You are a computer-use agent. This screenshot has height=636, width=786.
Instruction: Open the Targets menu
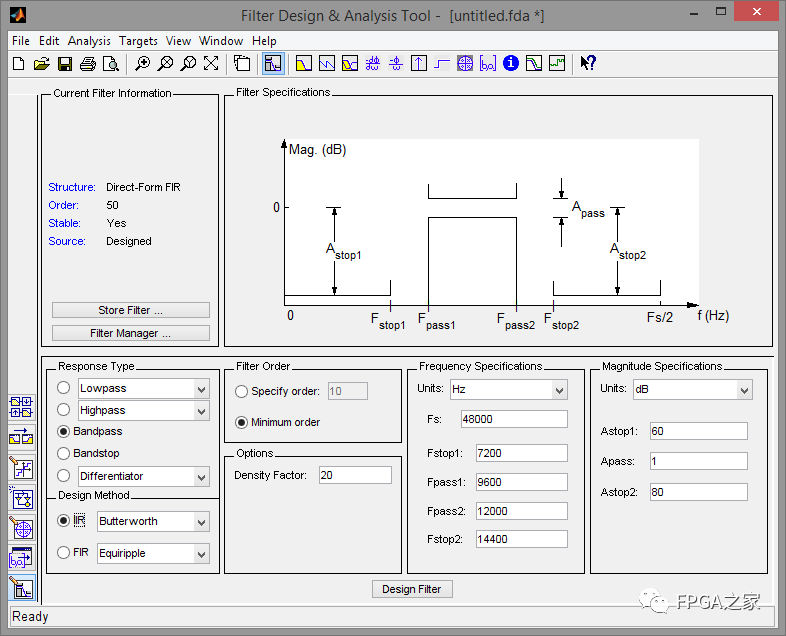tap(138, 41)
